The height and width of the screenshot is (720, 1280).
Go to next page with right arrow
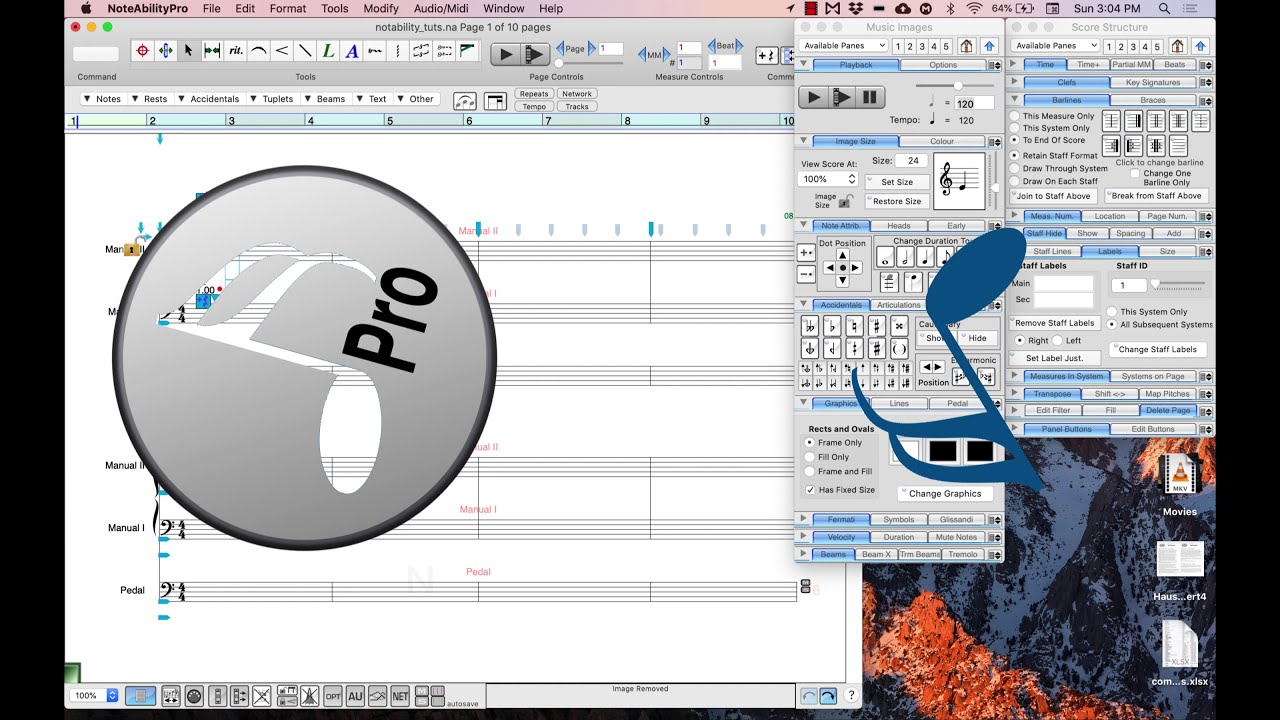(x=591, y=48)
